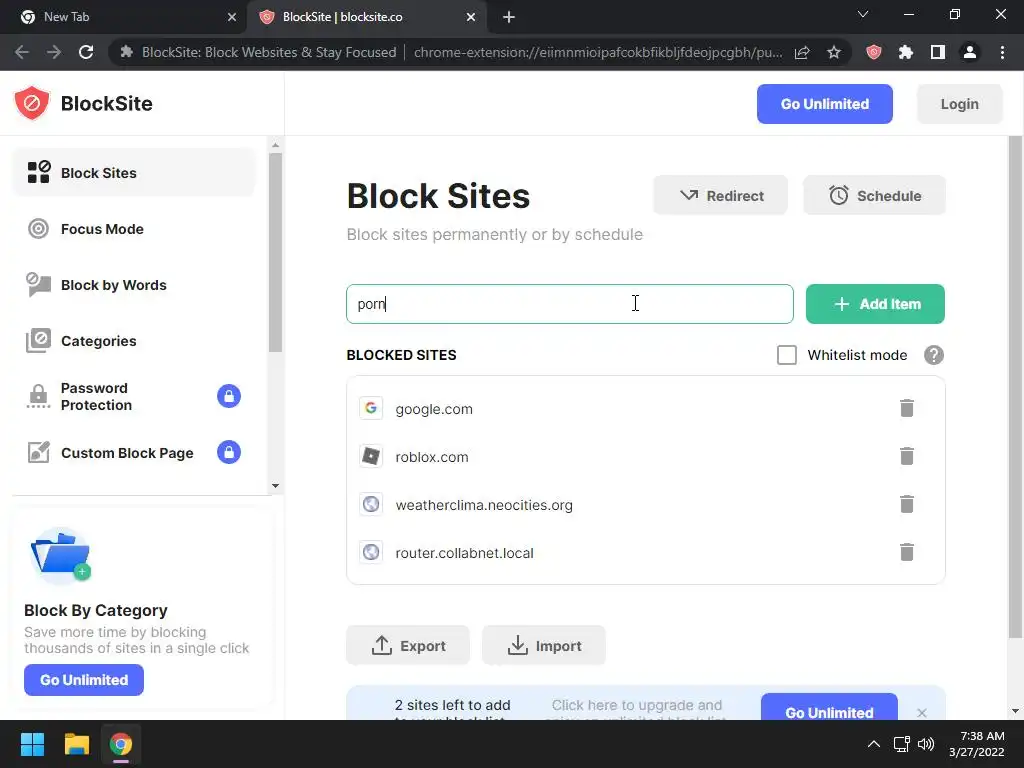Click Add Item button
This screenshot has width=1024, height=768.
pyautogui.click(x=875, y=304)
